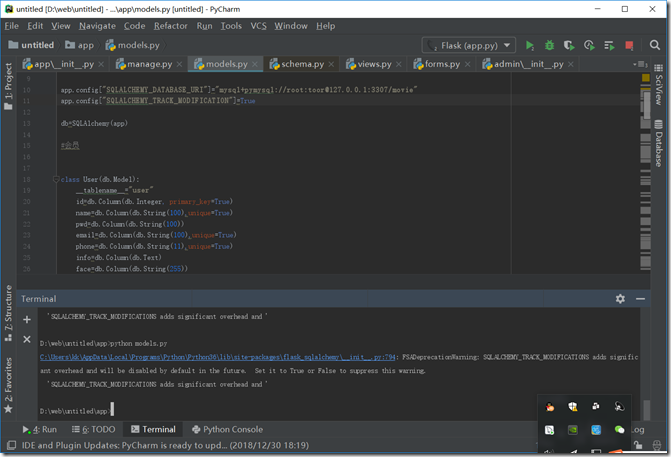This screenshot has width=671, height=457.
Task: Switch to the views.py editor tab
Action: click(x=374, y=64)
